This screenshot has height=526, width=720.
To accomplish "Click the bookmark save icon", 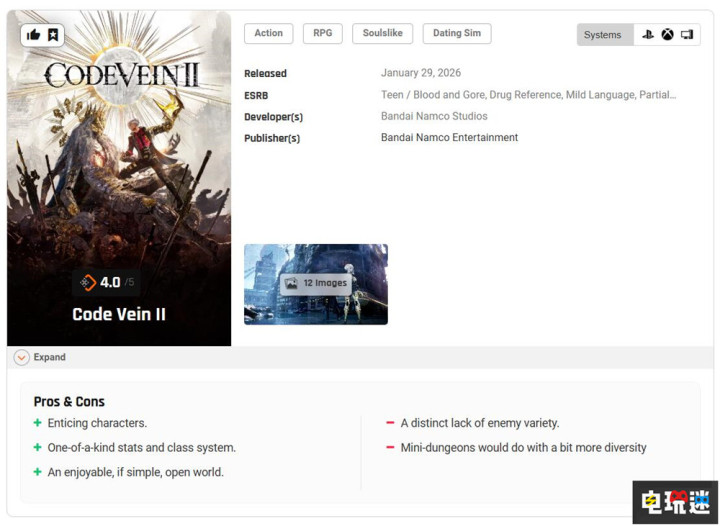I will pyautogui.click(x=53, y=35).
